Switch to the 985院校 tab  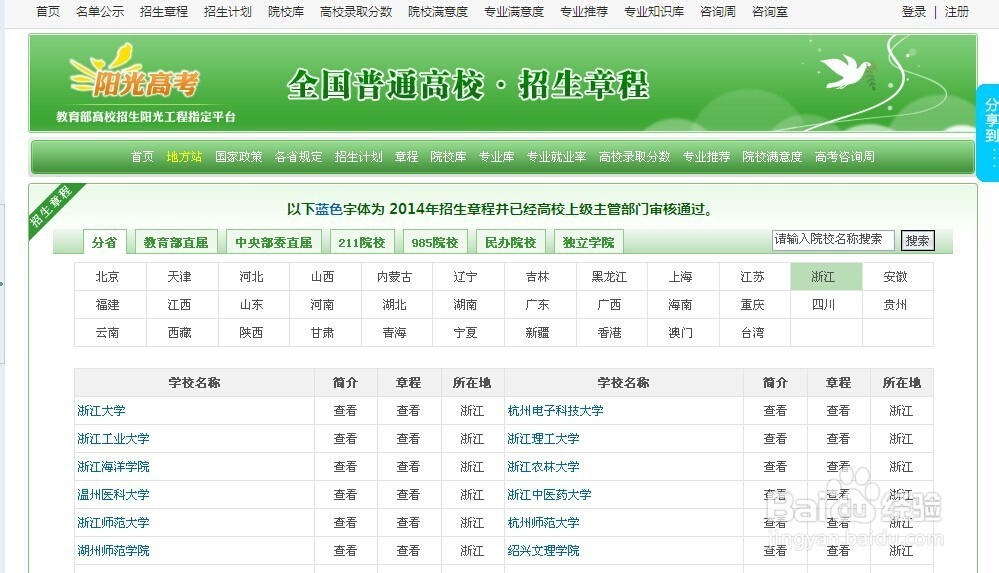pyautogui.click(x=435, y=242)
